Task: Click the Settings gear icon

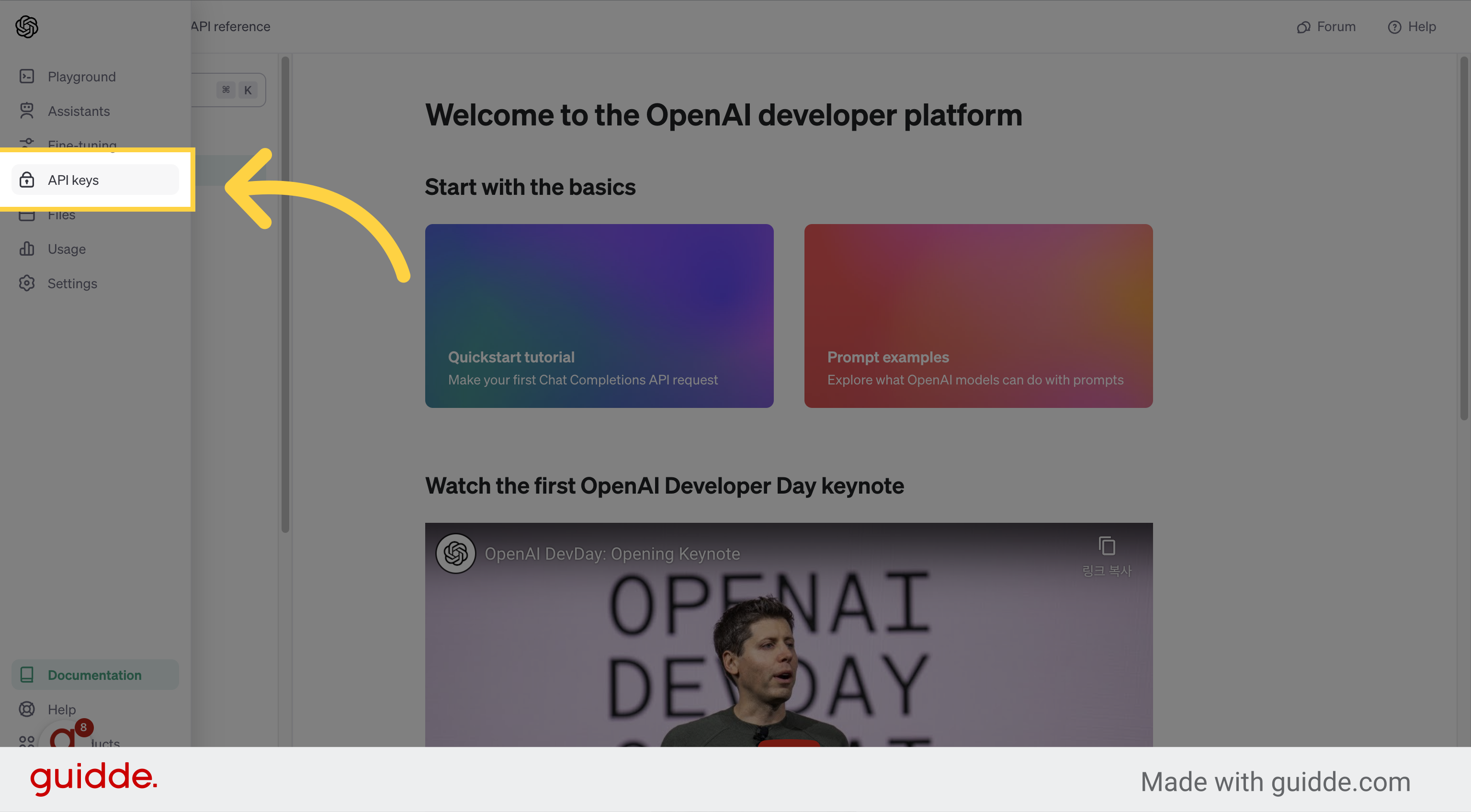Action: [x=27, y=283]
